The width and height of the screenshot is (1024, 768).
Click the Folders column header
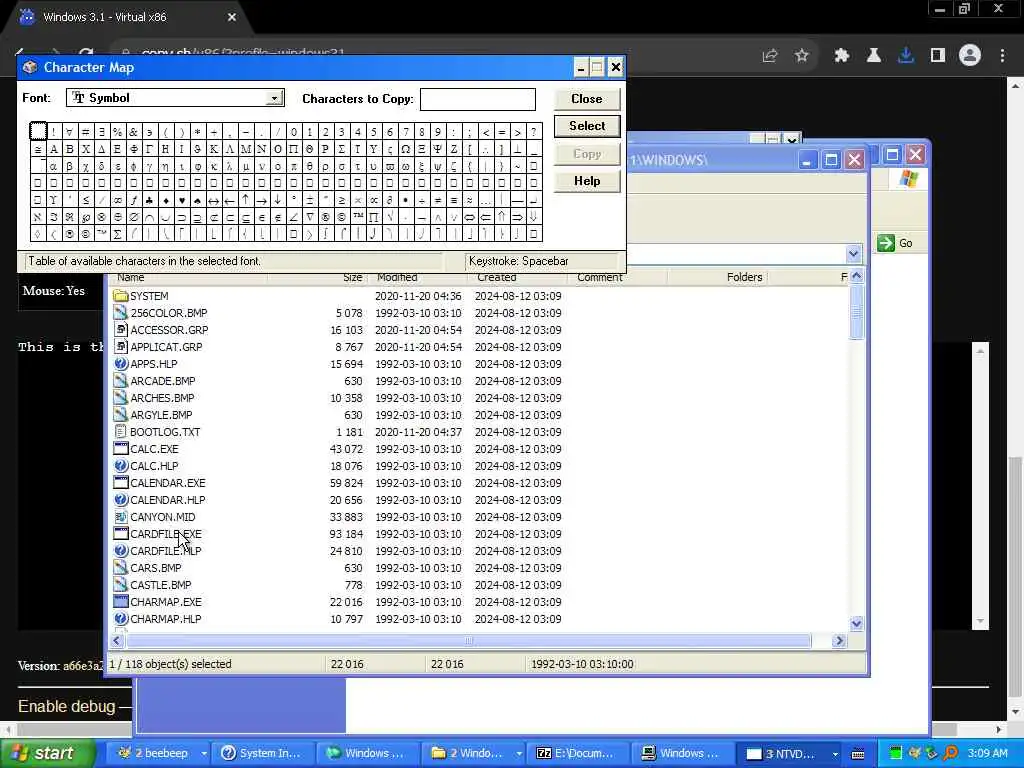[x=744, y=278]
